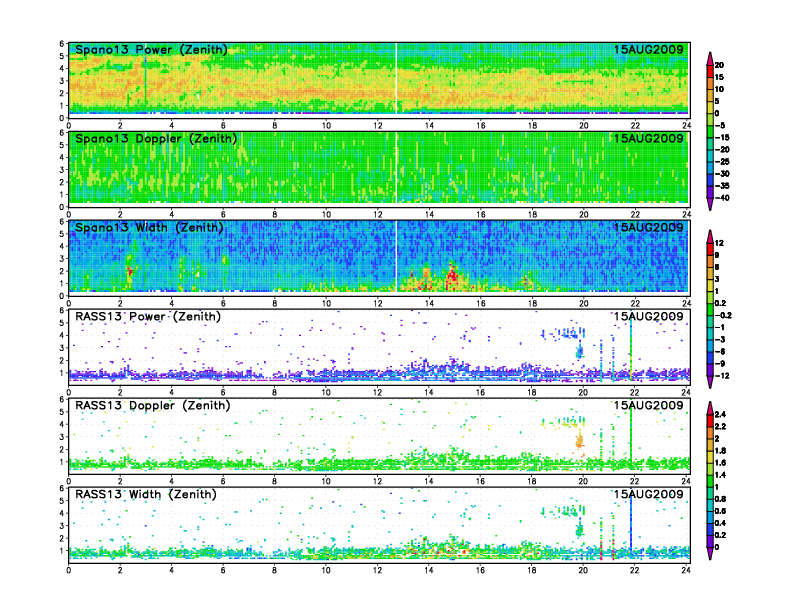Image resolution: width=792 pixels, height=612 pixels.
Task: Click the -35 label on the top colorbar
Action: click(x=722, y=186)
